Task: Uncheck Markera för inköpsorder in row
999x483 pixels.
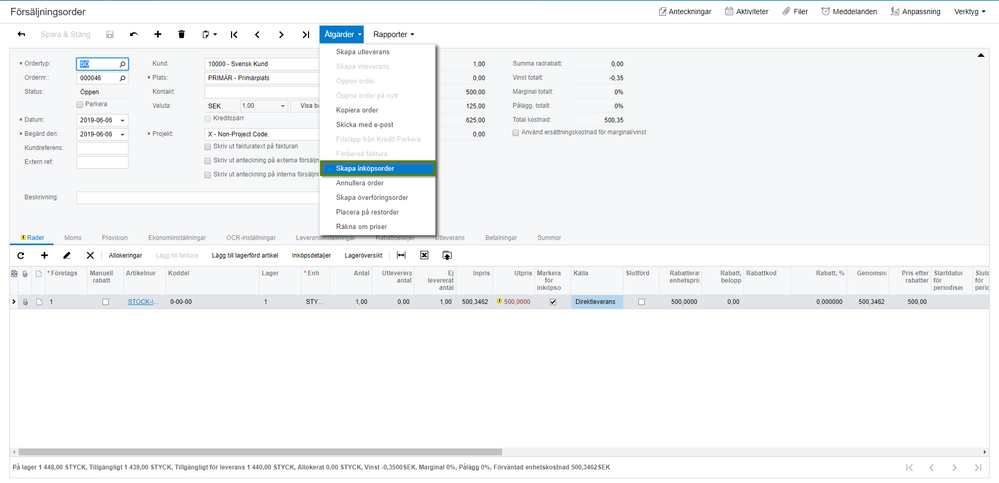Action: (553, 302)
